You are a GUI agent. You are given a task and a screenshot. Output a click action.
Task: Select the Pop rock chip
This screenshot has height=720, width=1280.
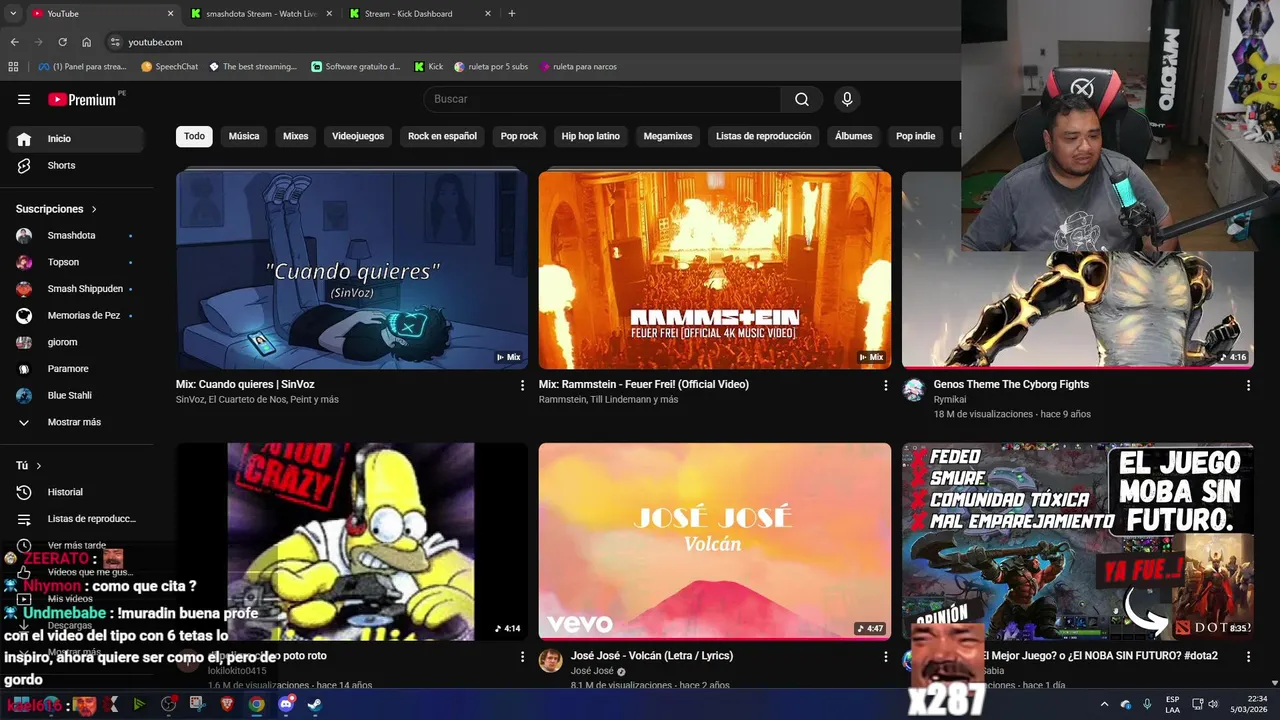[x=519, y=136]
